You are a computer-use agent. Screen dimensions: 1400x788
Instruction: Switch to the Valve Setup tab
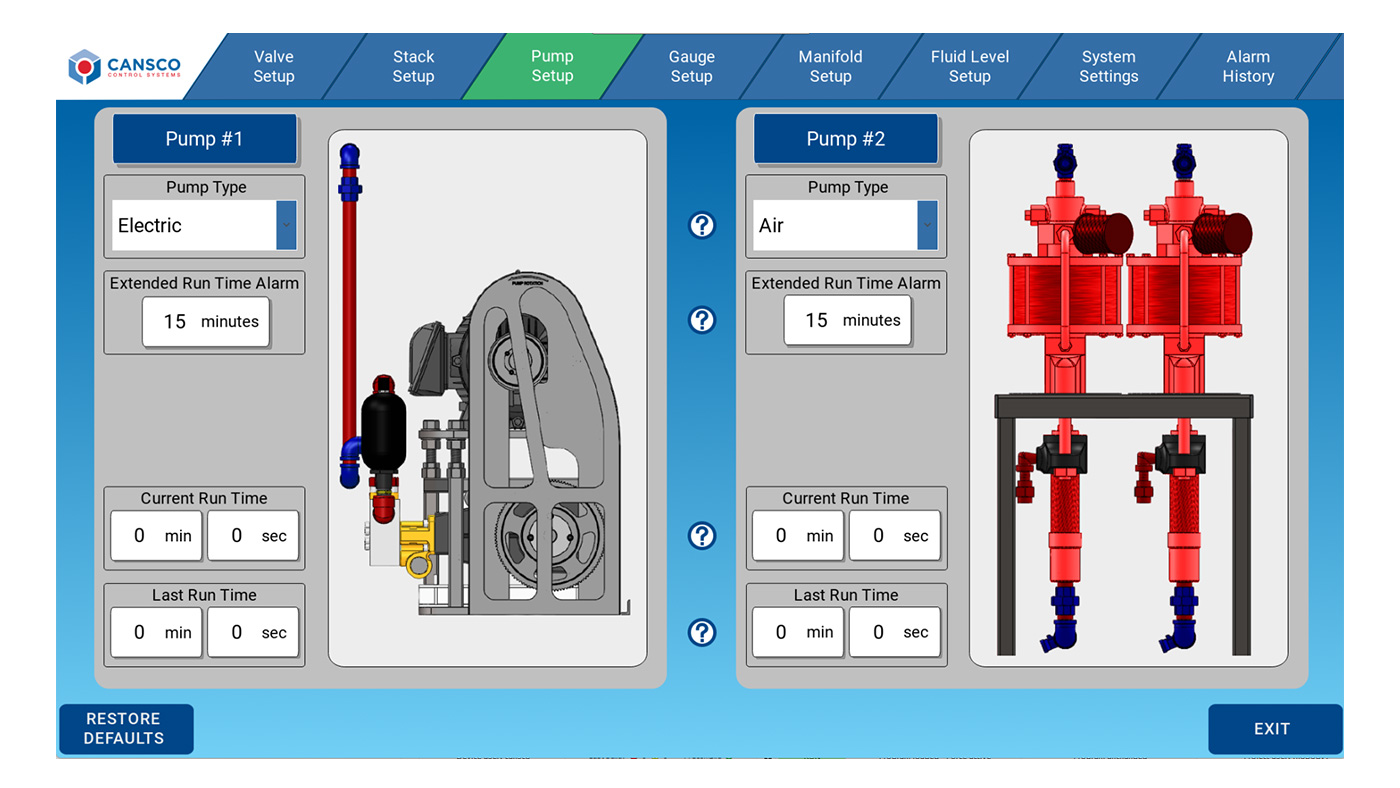(x=274, y=66)
